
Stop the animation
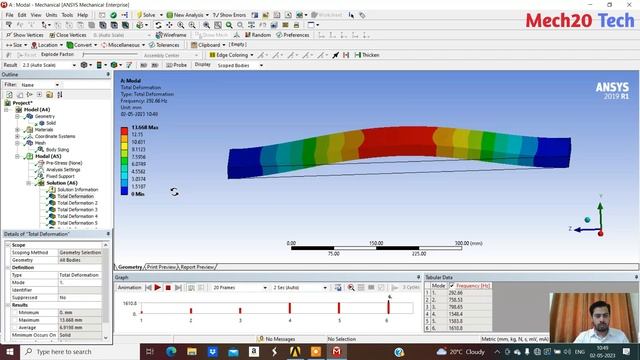click(x=168, y=288)
